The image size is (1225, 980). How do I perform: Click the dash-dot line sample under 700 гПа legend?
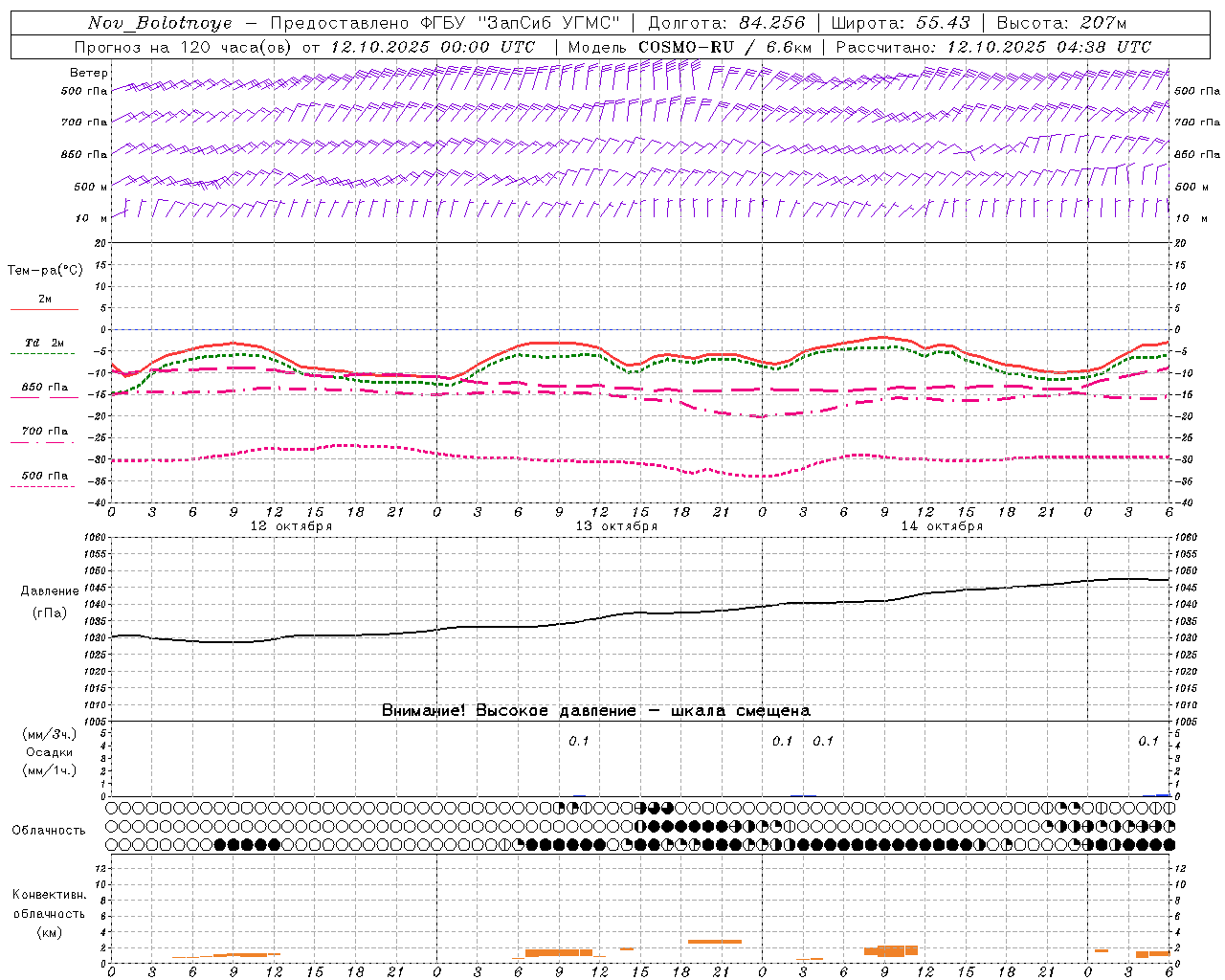[x=44, y=442]
